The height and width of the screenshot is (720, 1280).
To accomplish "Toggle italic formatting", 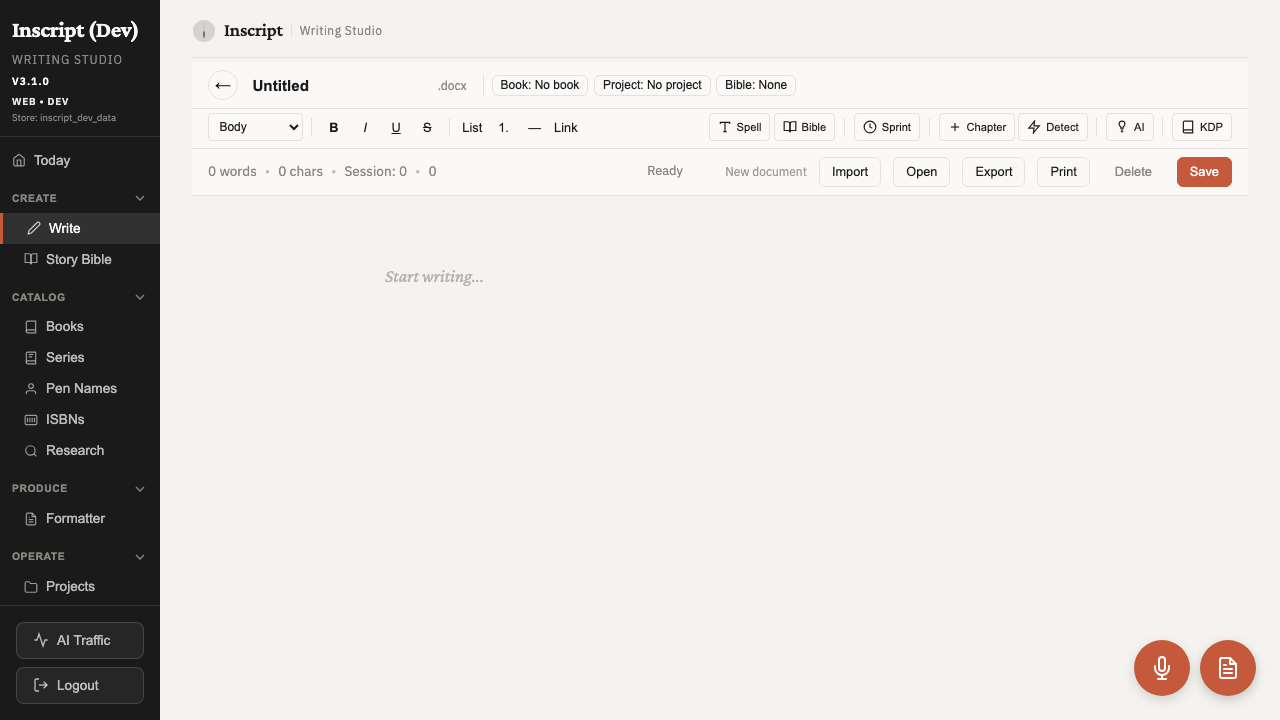I will click(x=365, y=127).
